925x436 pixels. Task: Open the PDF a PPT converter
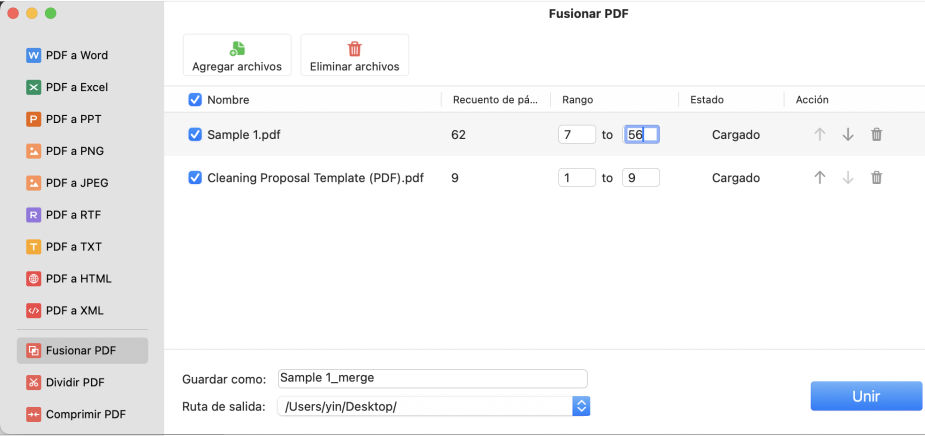coord(64,119)
